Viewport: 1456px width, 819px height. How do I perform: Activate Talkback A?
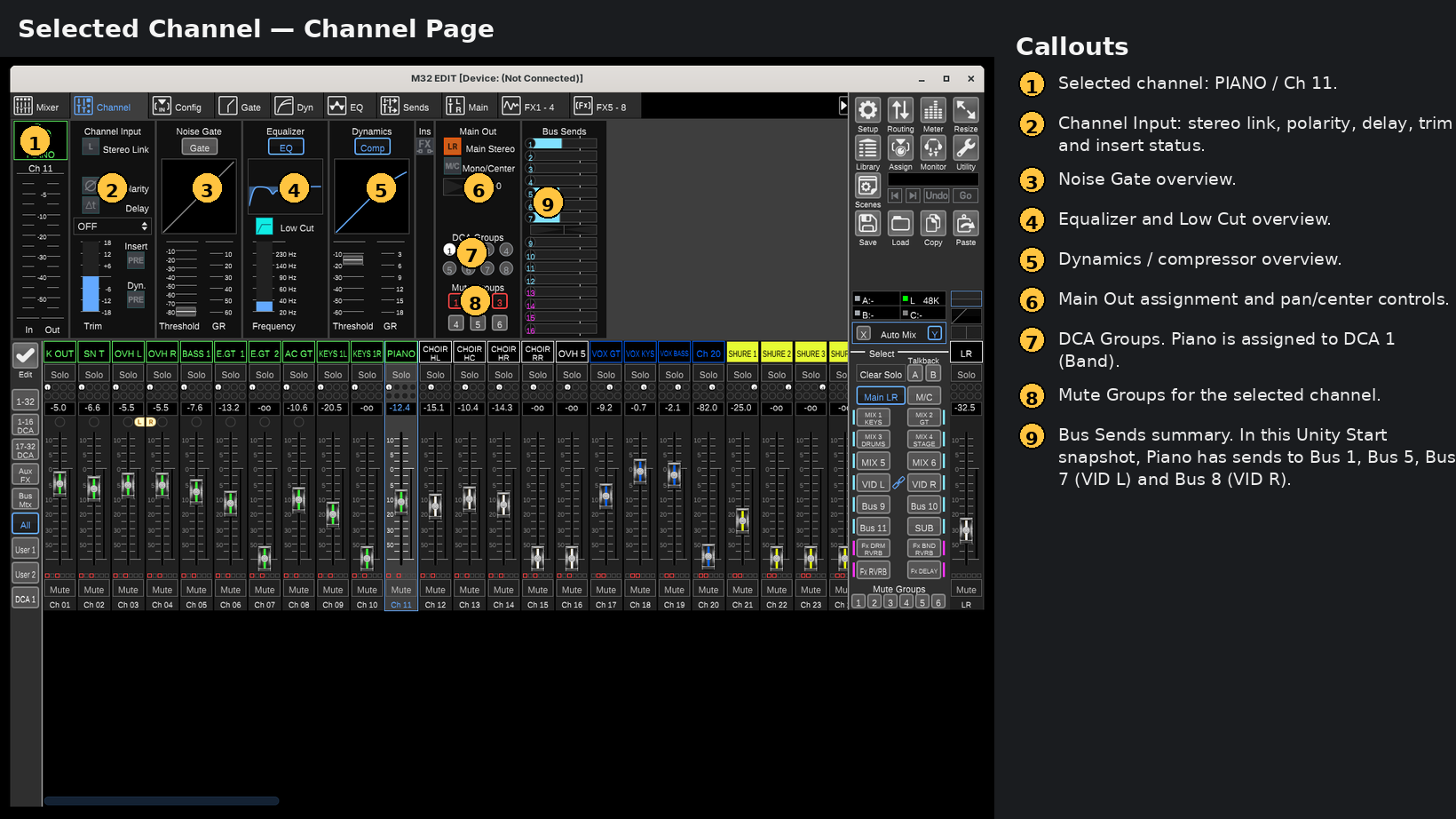point(915,374)
